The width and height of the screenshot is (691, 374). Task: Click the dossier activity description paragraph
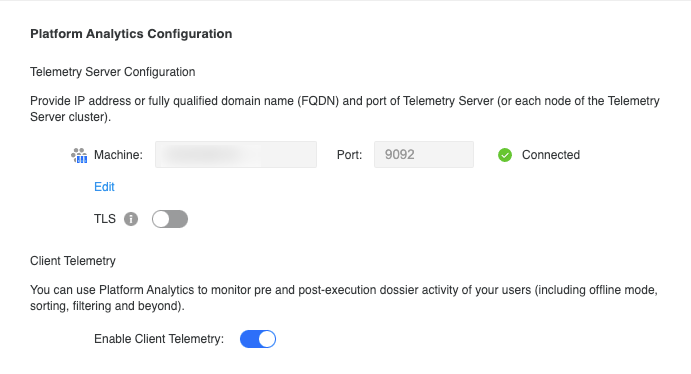click(344, 298)
